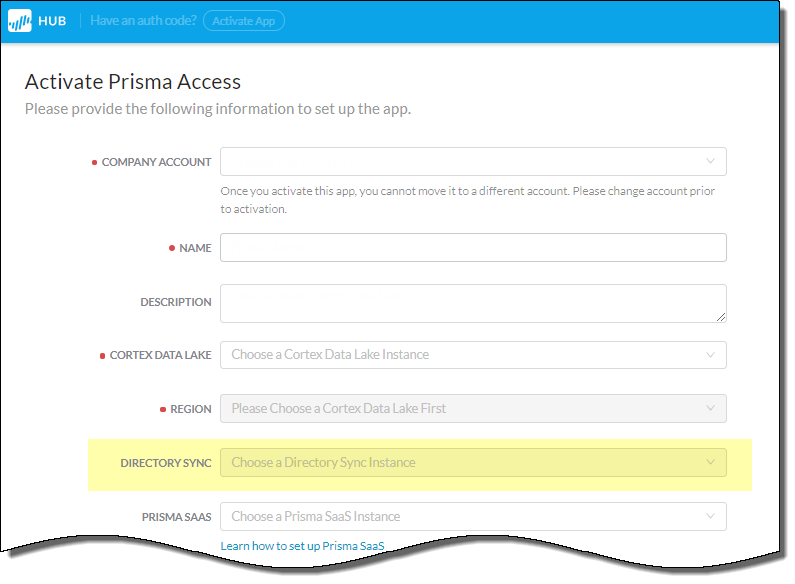
Task: Open the Region dropdown
Action: [x=473, y=409]
